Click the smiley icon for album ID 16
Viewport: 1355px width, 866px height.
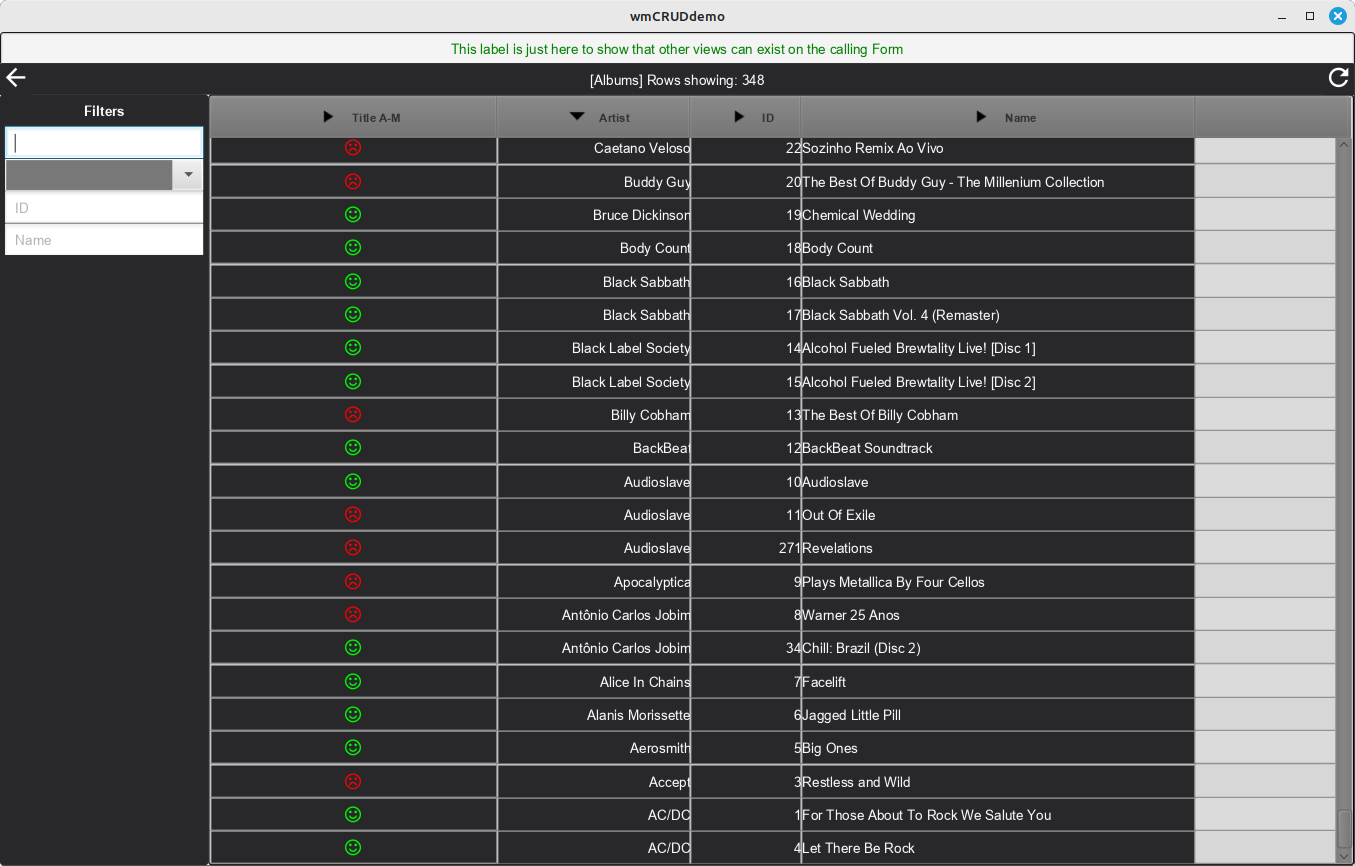(x=353, y=282)
